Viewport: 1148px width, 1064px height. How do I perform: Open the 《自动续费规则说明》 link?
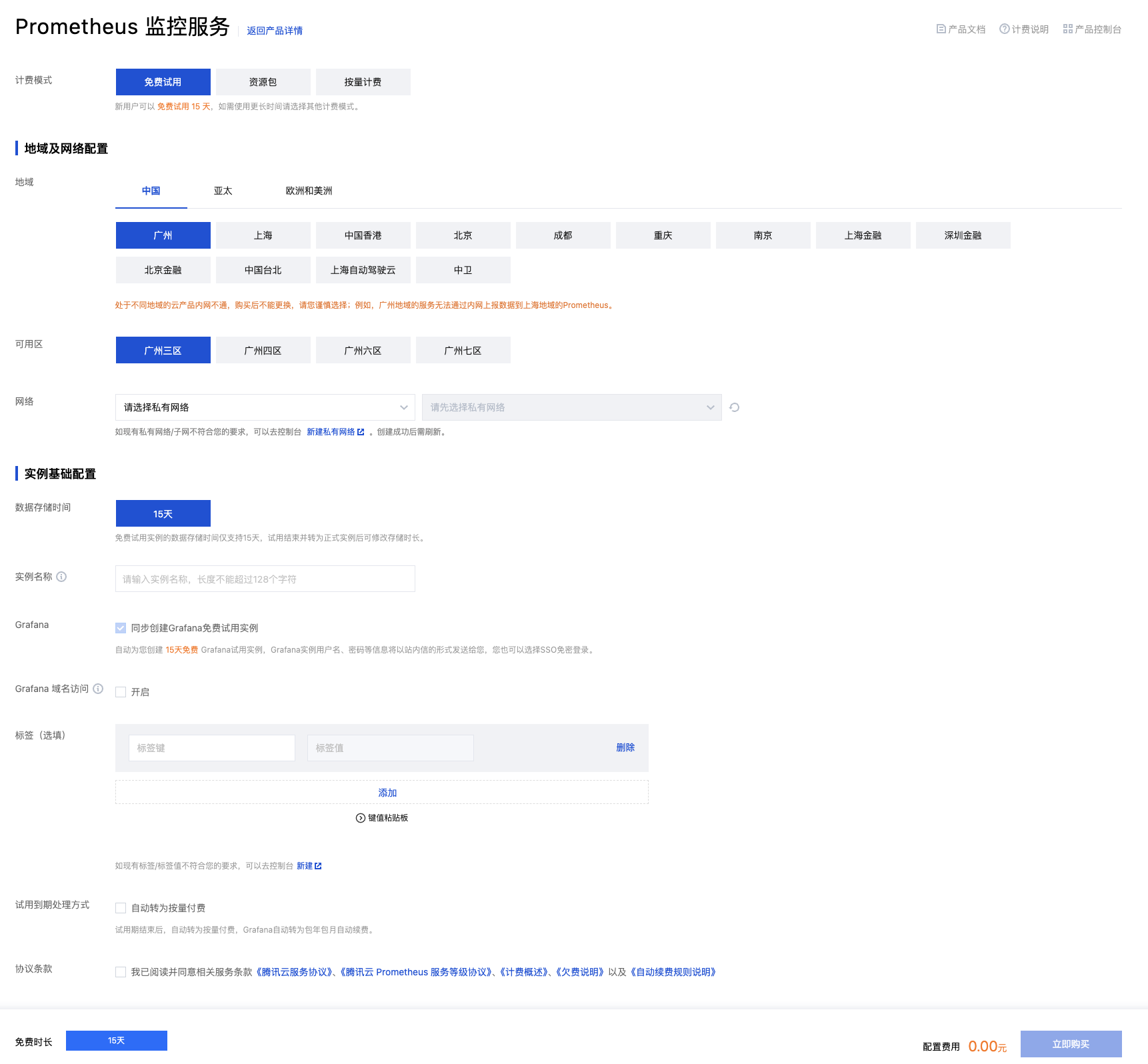click(x=673, y=972)
